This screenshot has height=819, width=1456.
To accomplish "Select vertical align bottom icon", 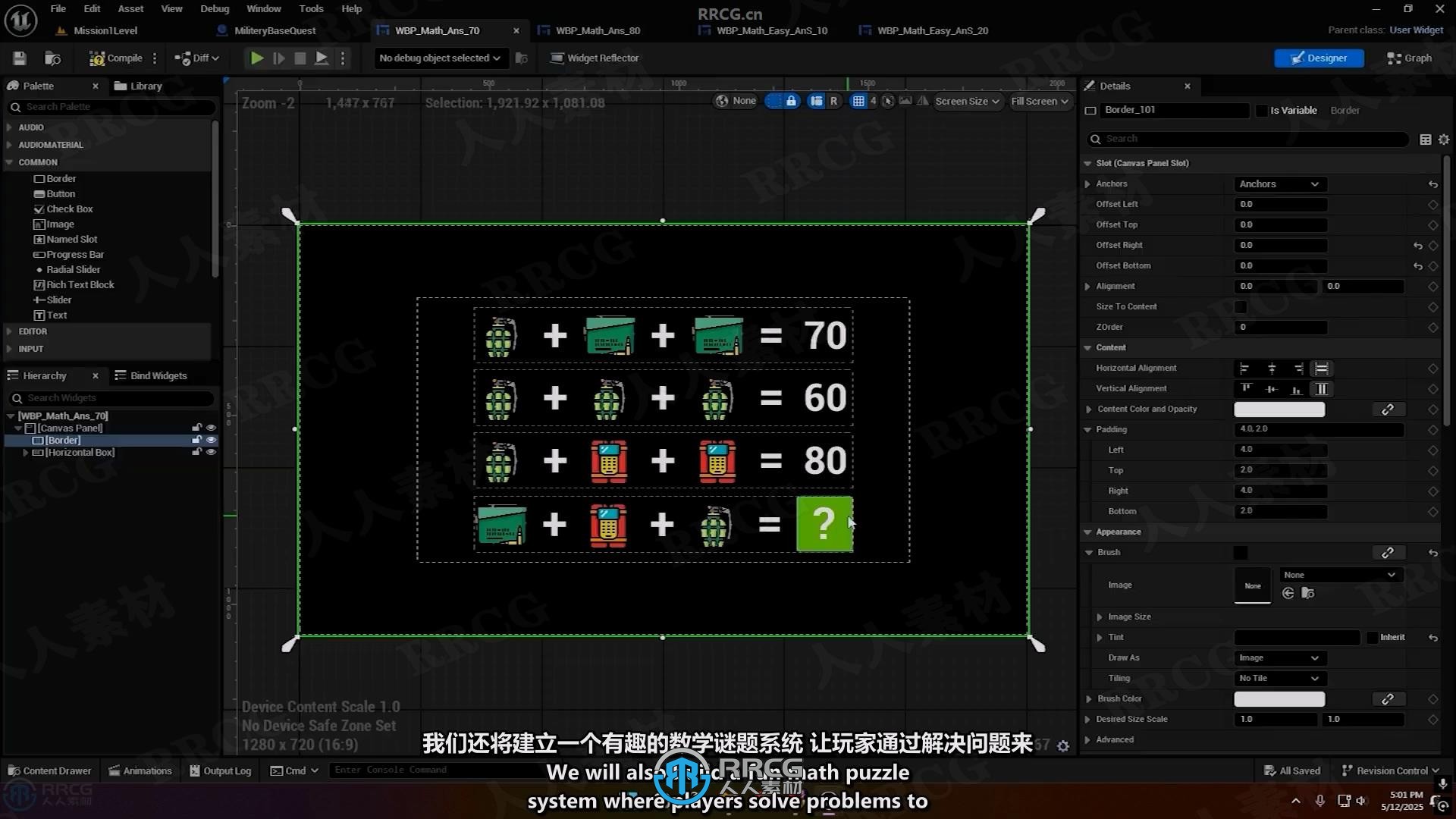I will [x=1297, y=389].
